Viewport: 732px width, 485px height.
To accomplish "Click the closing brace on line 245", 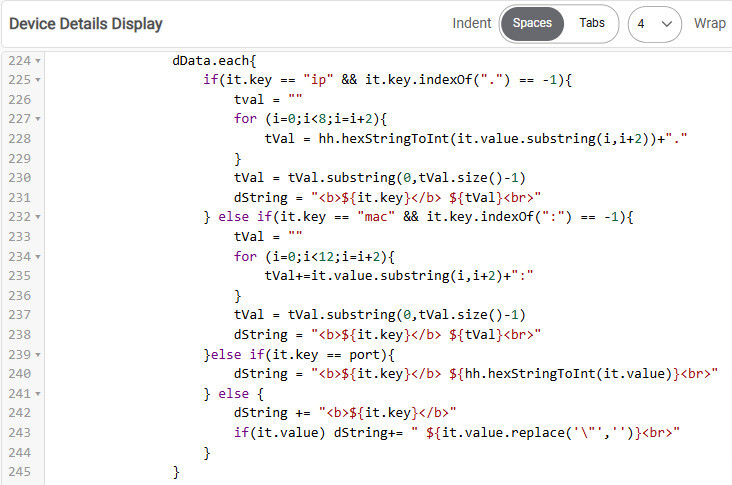I will pyautogui.click(x=177, y=471).
